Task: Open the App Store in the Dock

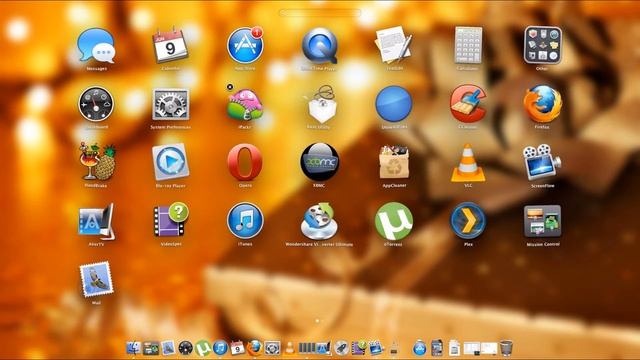Action: click(420, 348)
